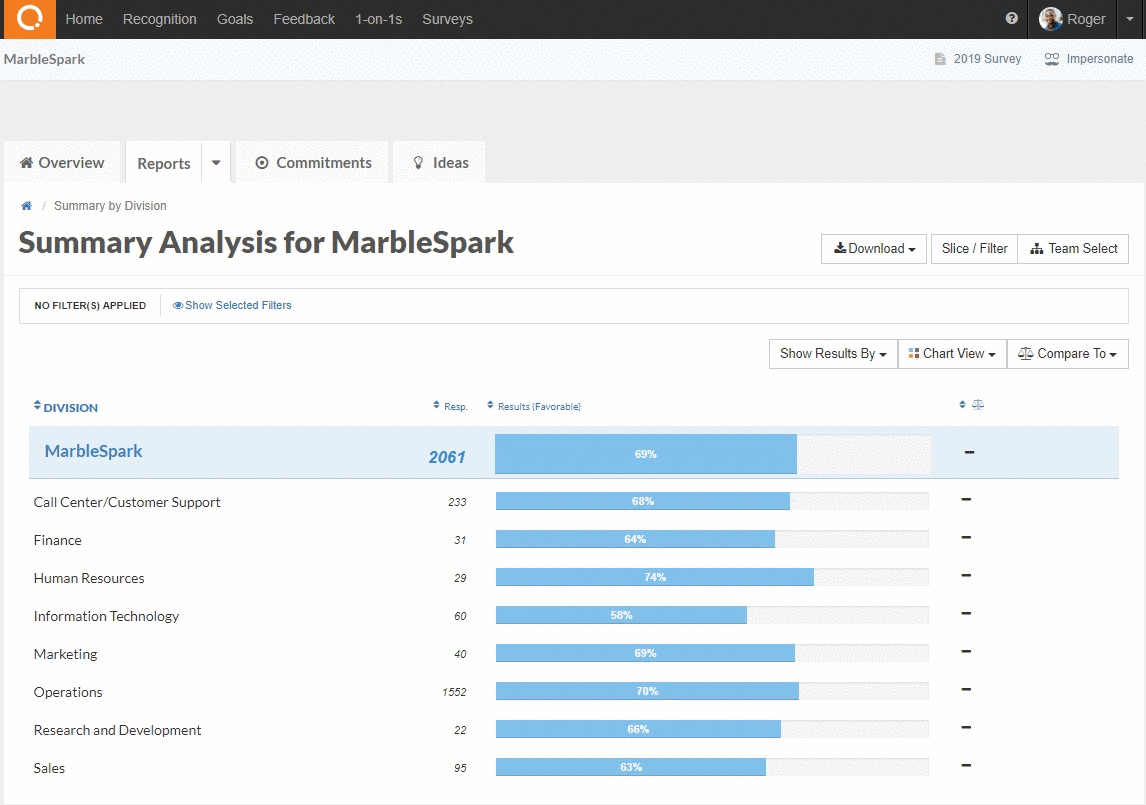Sort by the Resp. column sort icon
The image size is (1146, 805).
[x=436, y=405]
